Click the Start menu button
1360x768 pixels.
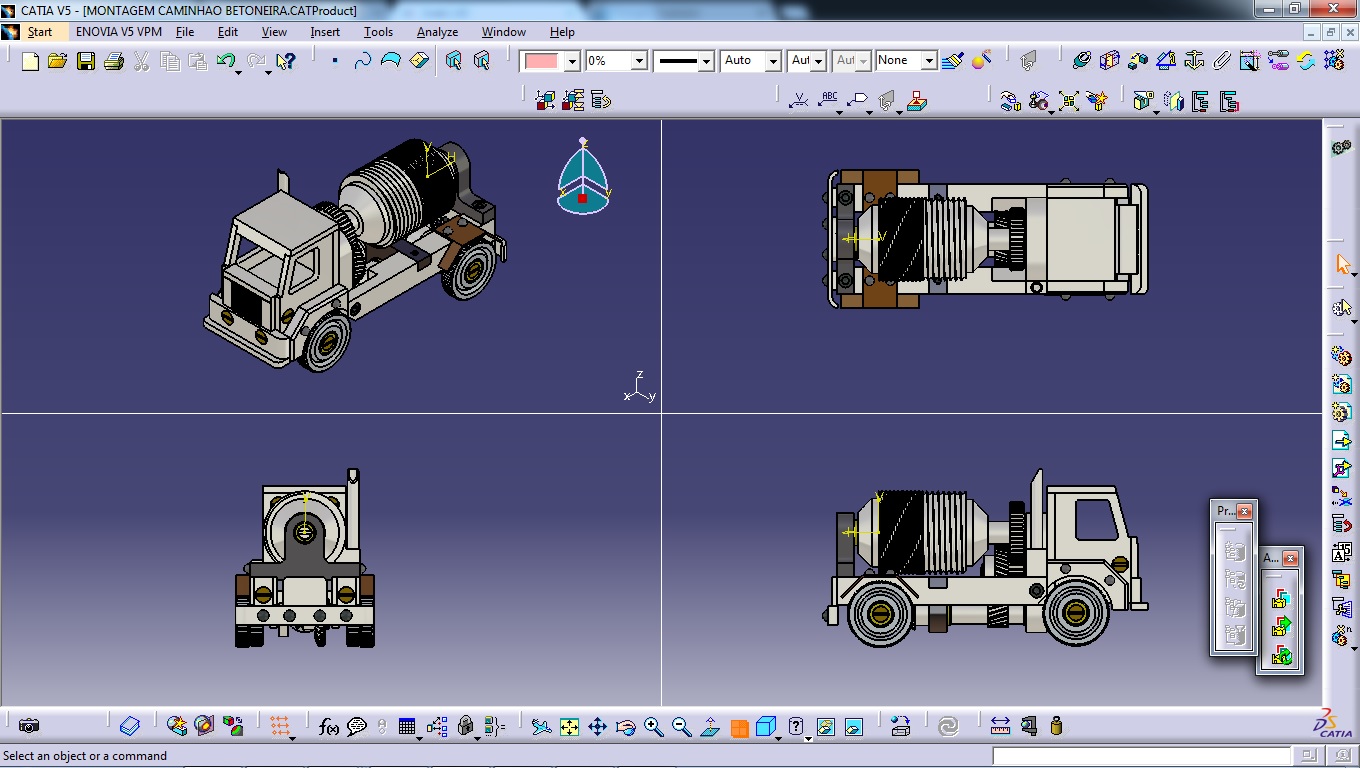click(39, 32)
